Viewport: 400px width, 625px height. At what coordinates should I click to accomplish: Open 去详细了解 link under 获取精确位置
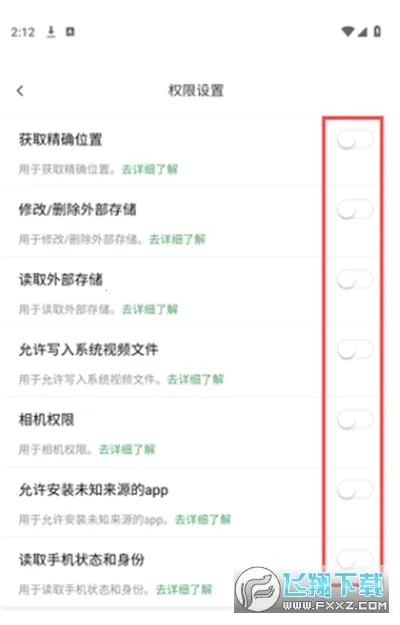[x=150, y=169]
